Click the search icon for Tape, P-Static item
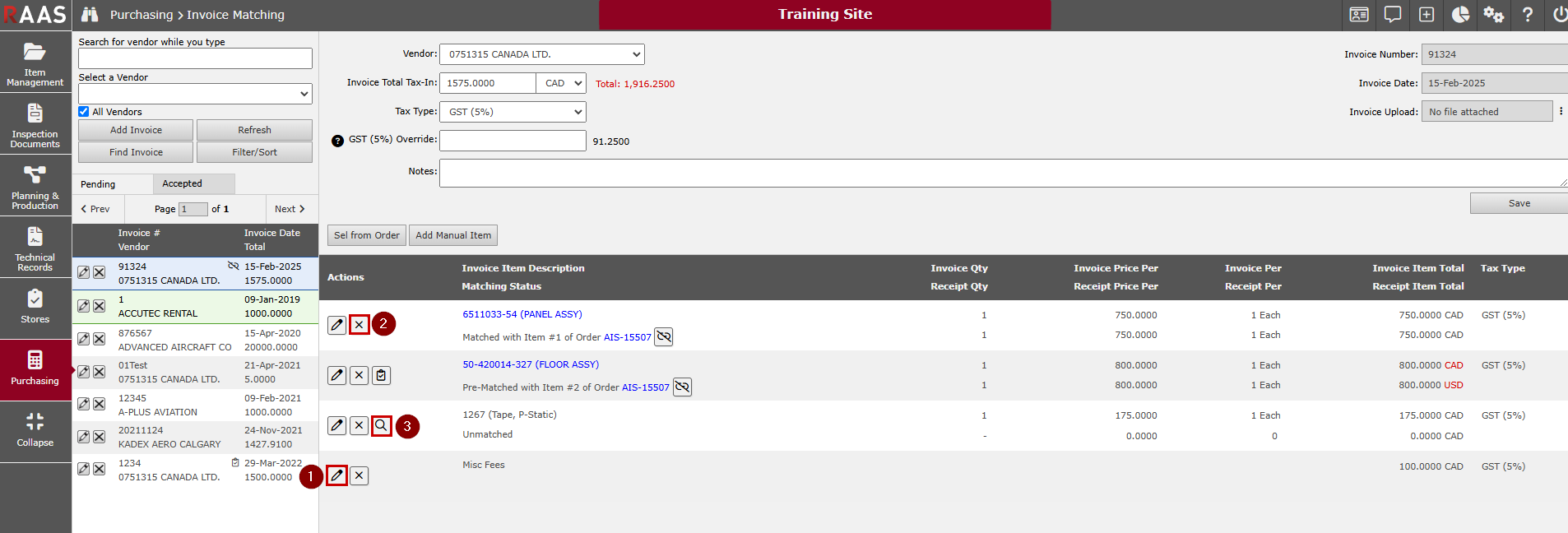The height and width of the screenshot is (533, 1568). (381, 425)
